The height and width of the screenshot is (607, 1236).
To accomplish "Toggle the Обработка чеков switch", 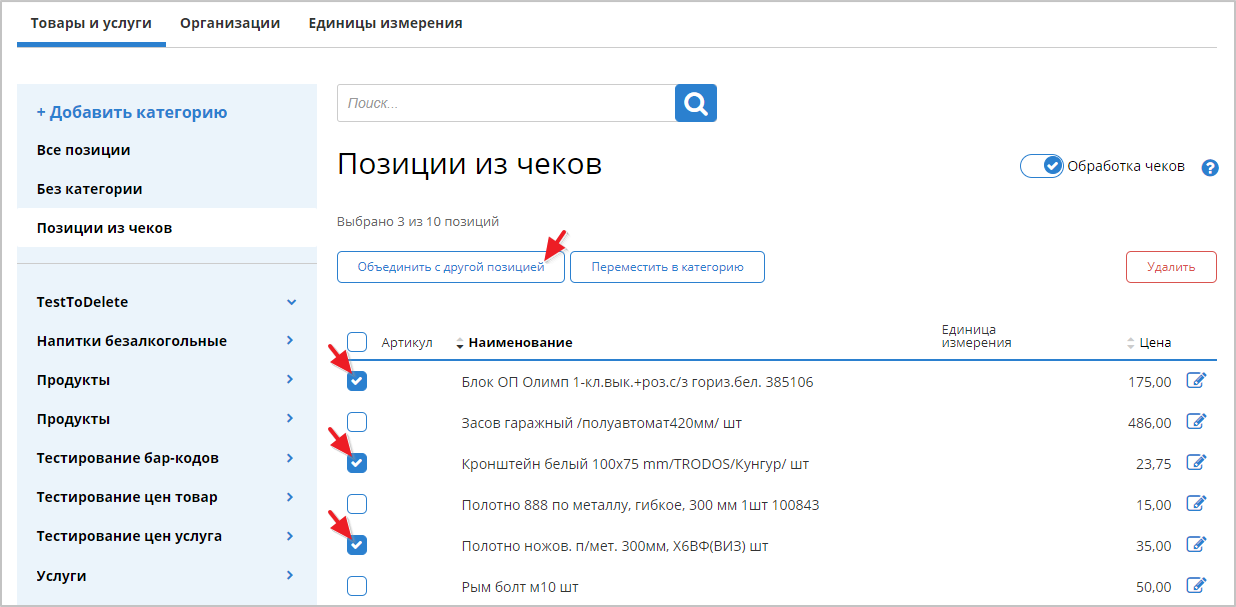I will tap(1042, 166).
